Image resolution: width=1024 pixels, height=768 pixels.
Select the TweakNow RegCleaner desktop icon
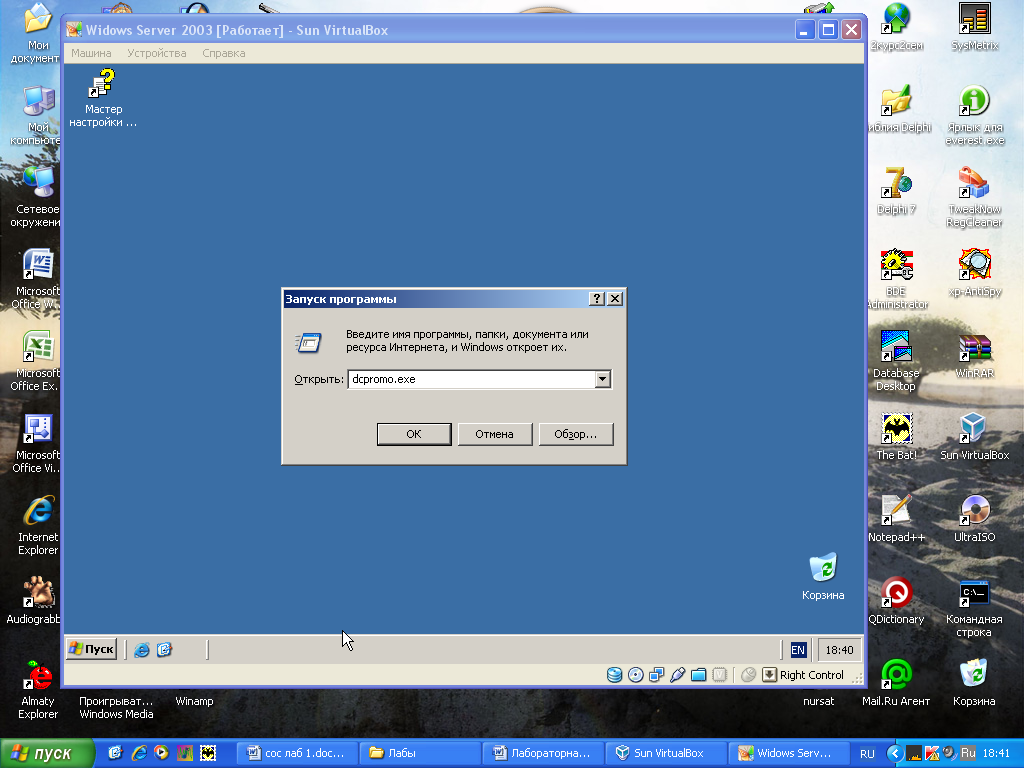click(x=974, y=197)
